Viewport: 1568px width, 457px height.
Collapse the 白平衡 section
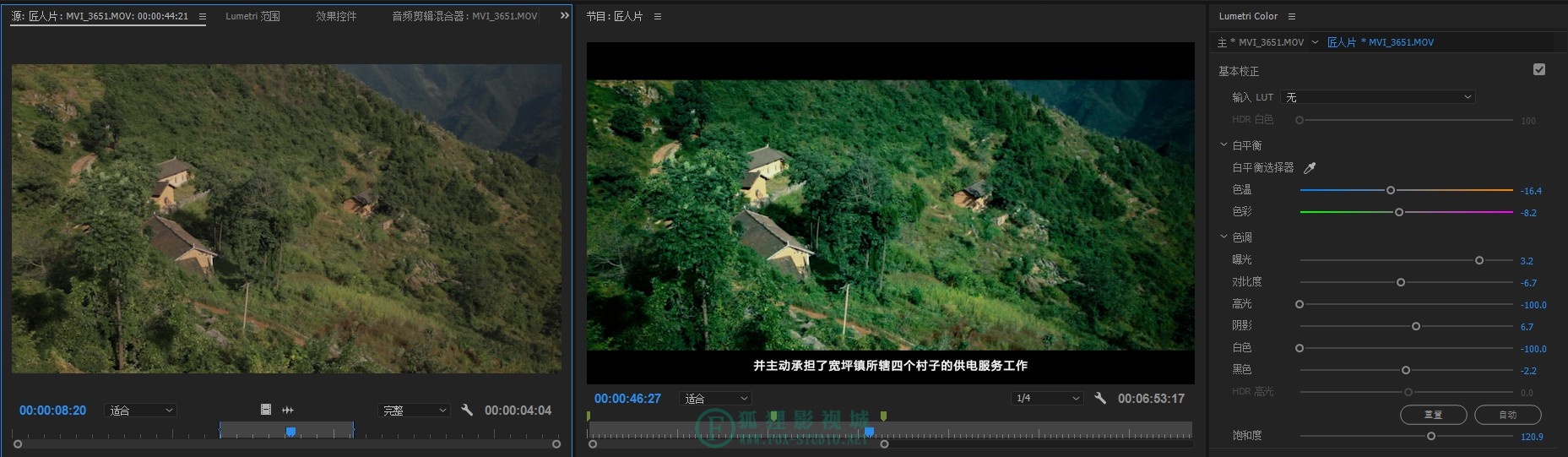[1223, 144]
